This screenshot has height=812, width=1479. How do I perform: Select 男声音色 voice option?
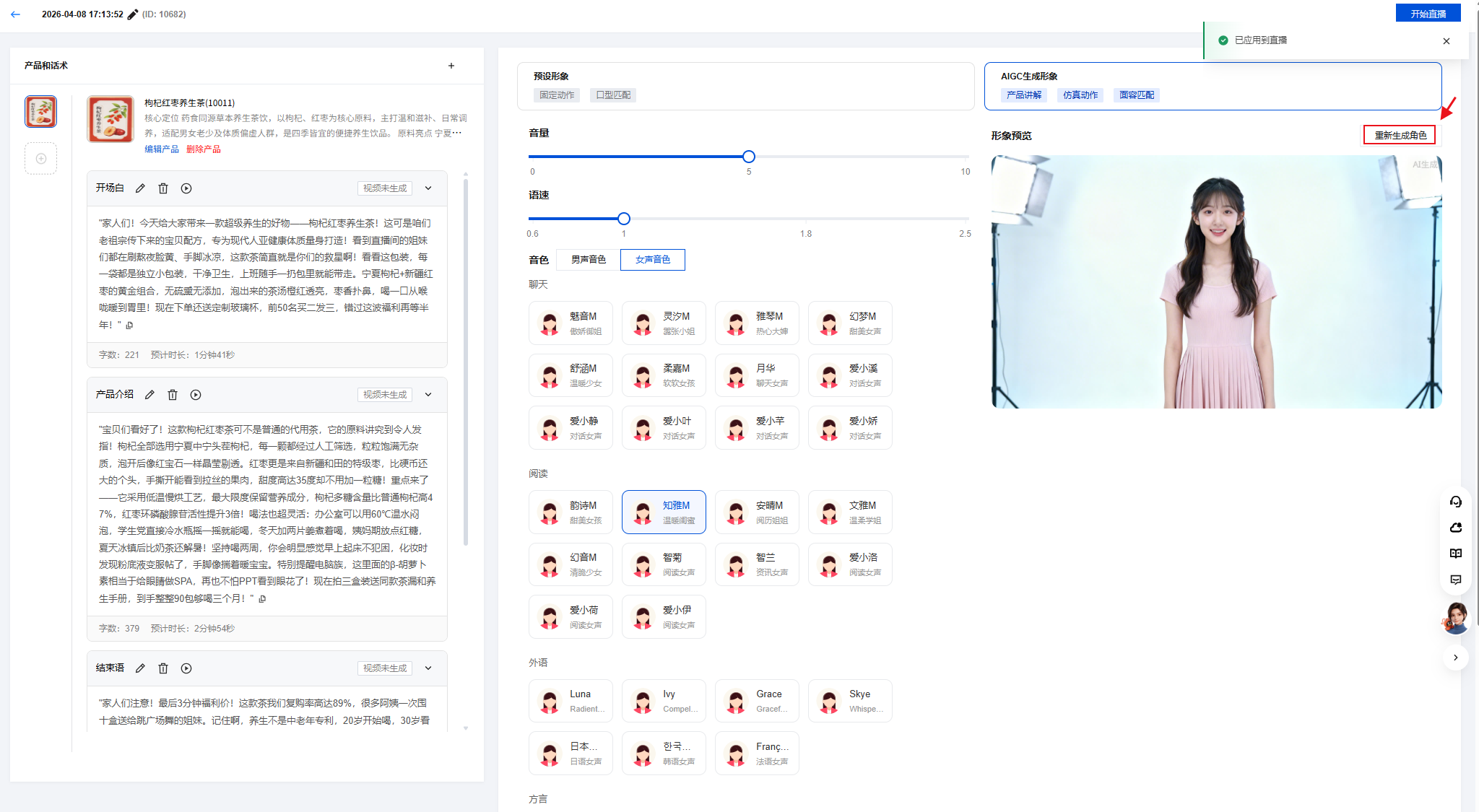click(588, 260)
